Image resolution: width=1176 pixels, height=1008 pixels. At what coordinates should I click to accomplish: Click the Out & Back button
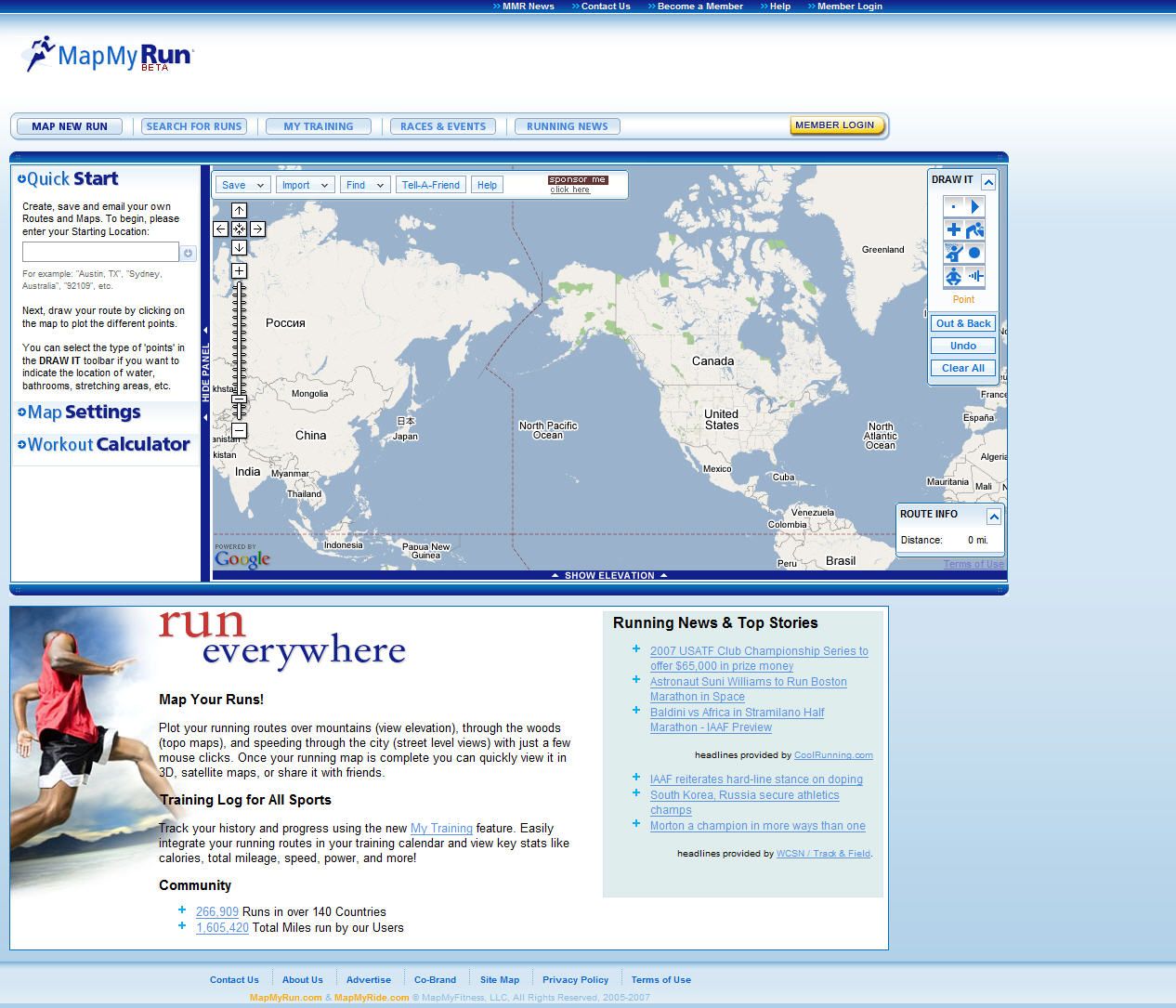[x=963, y=323]
